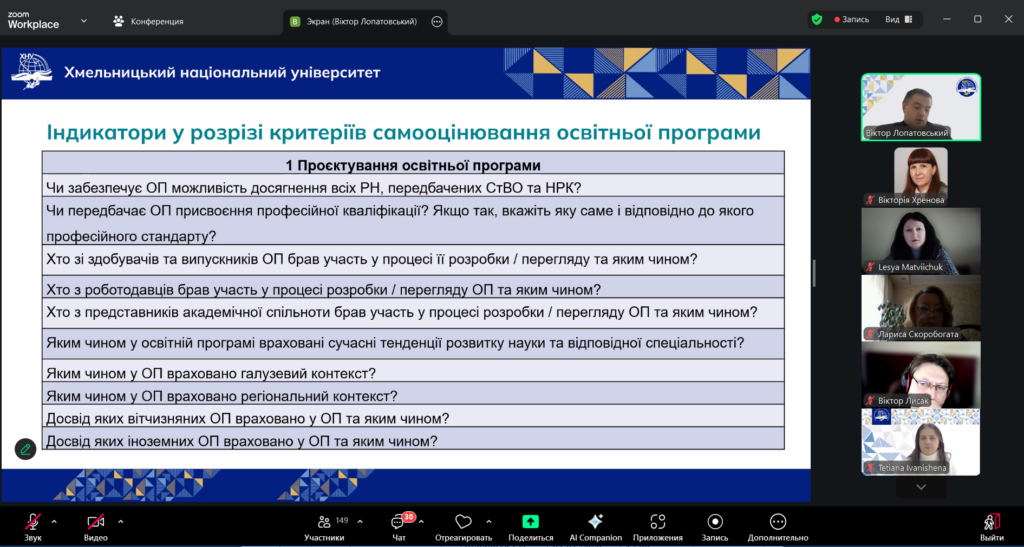1024x547 pixels.
Task: Select Lesya Matviichuk's video thumbnail
Action: [921, 241]
